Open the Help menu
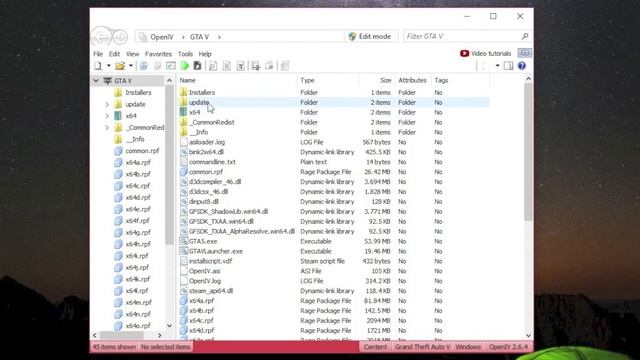 point(205,54)
